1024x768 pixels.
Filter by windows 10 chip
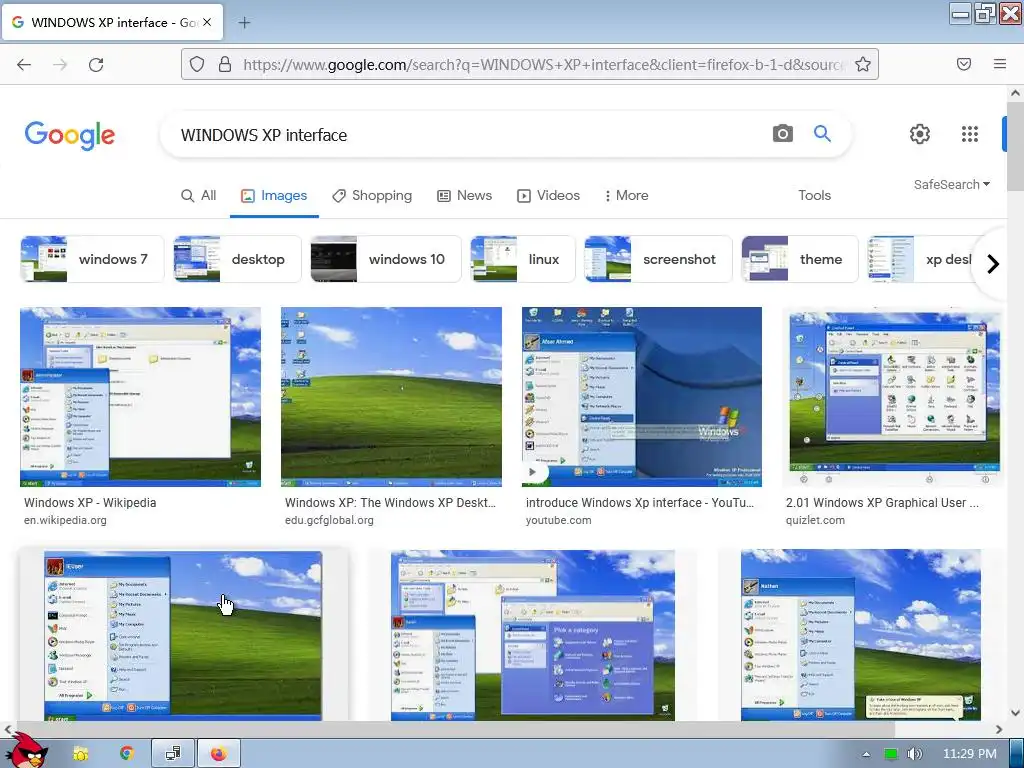pyautogui.click(x=386, y=259)
